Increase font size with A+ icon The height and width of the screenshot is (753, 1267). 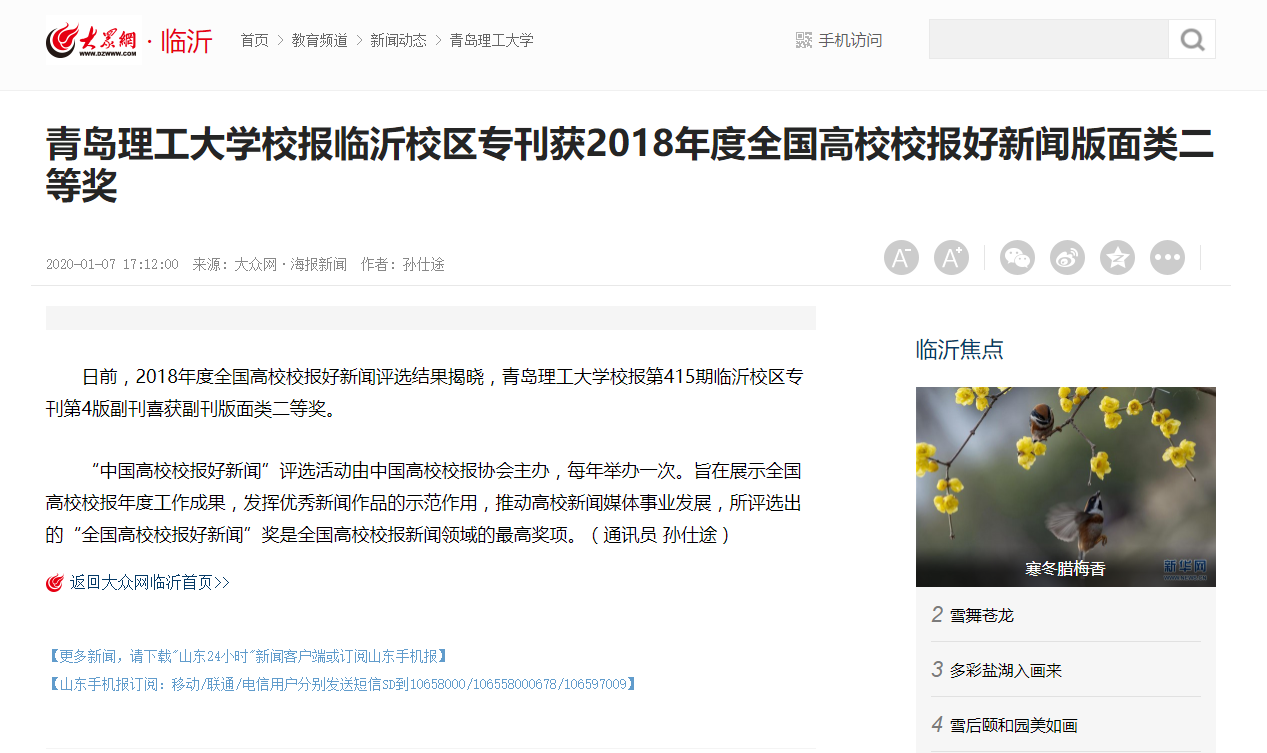pyautogui.click(x=951, y=258)
